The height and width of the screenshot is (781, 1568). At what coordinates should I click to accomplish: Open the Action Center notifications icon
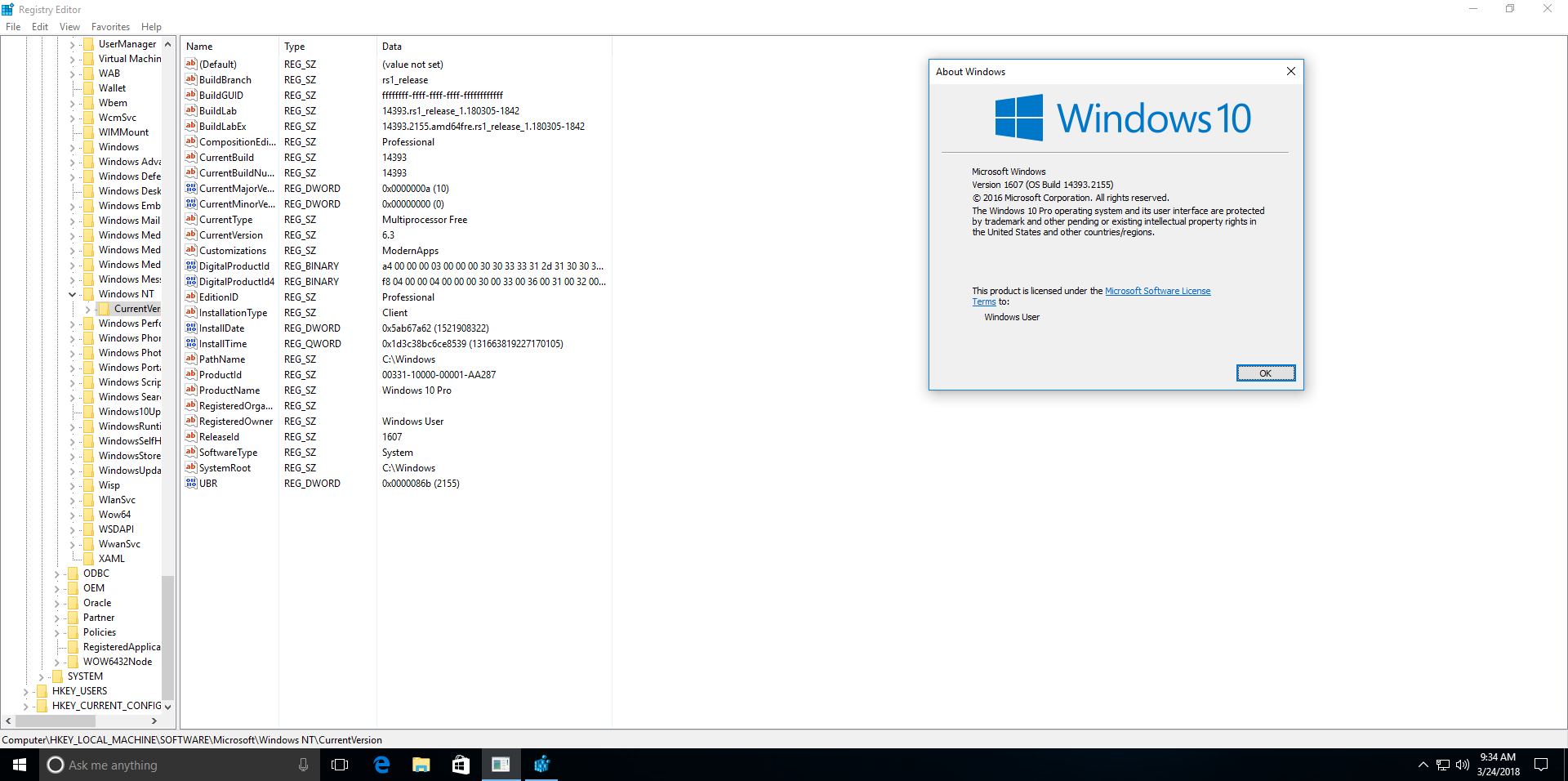1541,765
